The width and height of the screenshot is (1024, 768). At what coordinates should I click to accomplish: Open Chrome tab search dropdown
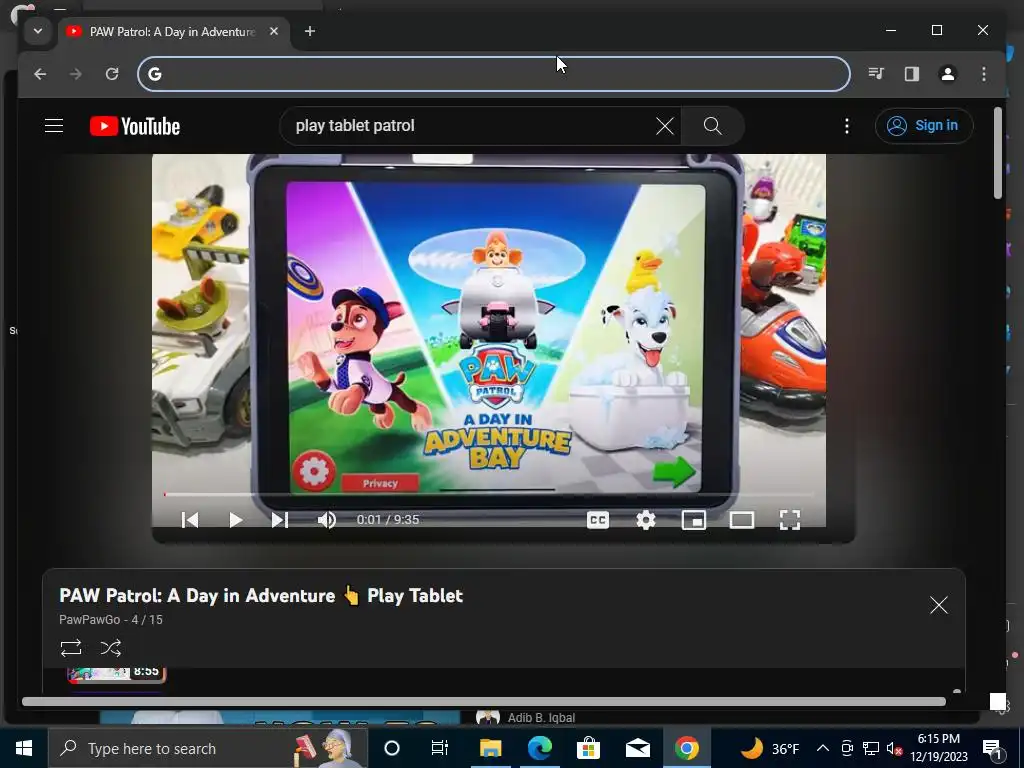coord(38,31)
